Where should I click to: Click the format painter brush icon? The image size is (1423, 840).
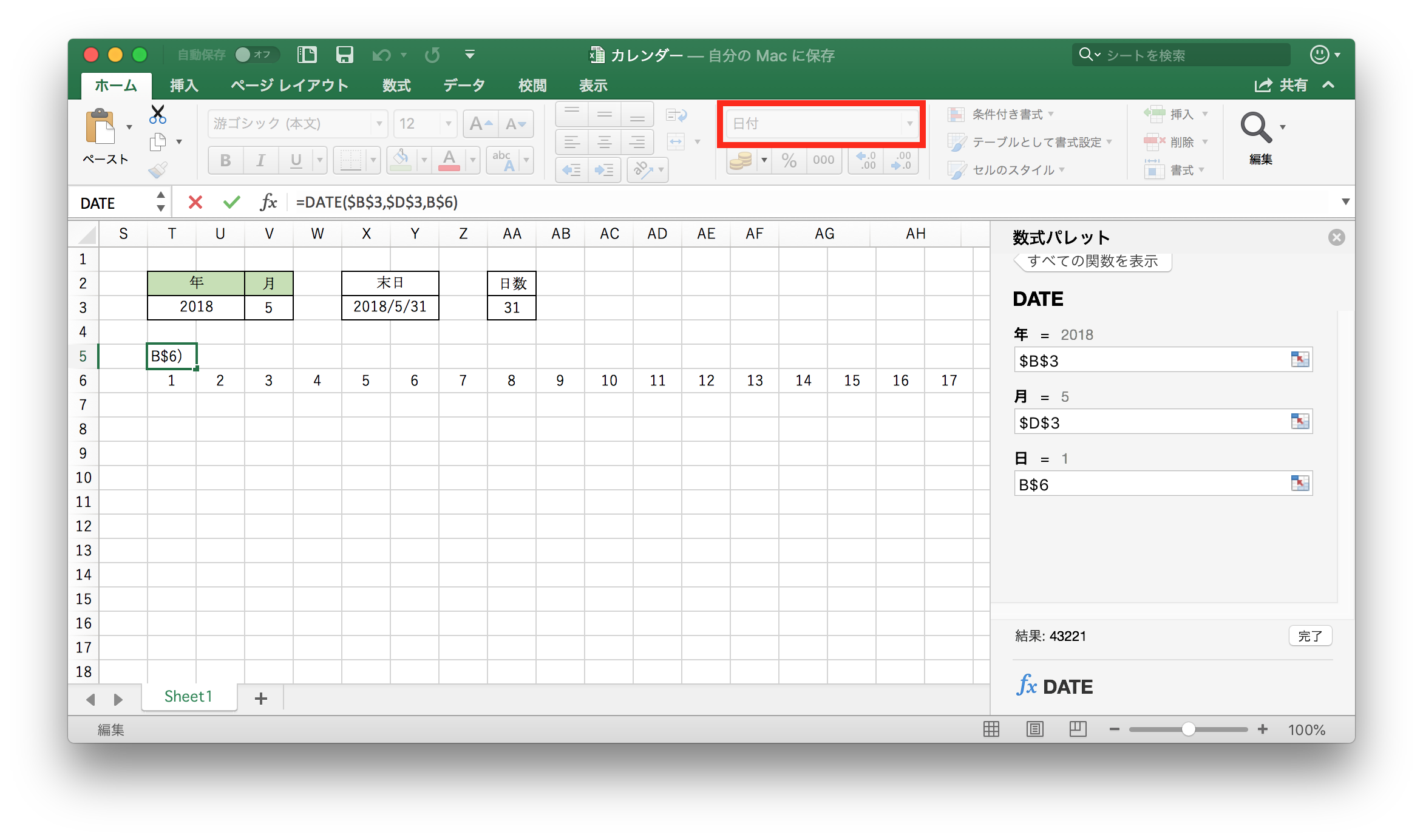[158, 169]
